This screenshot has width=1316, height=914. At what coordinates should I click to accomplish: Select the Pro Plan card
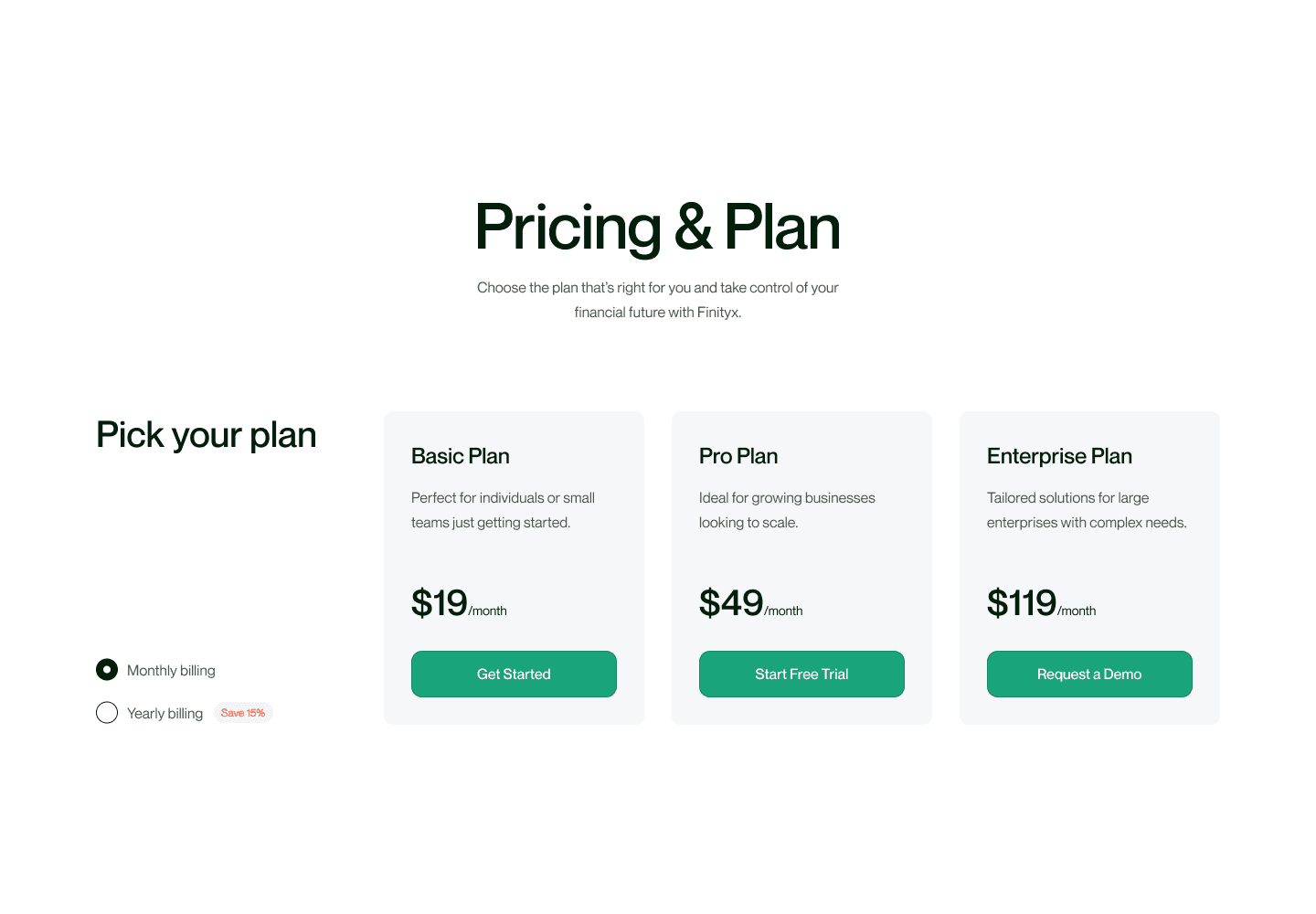801,567
